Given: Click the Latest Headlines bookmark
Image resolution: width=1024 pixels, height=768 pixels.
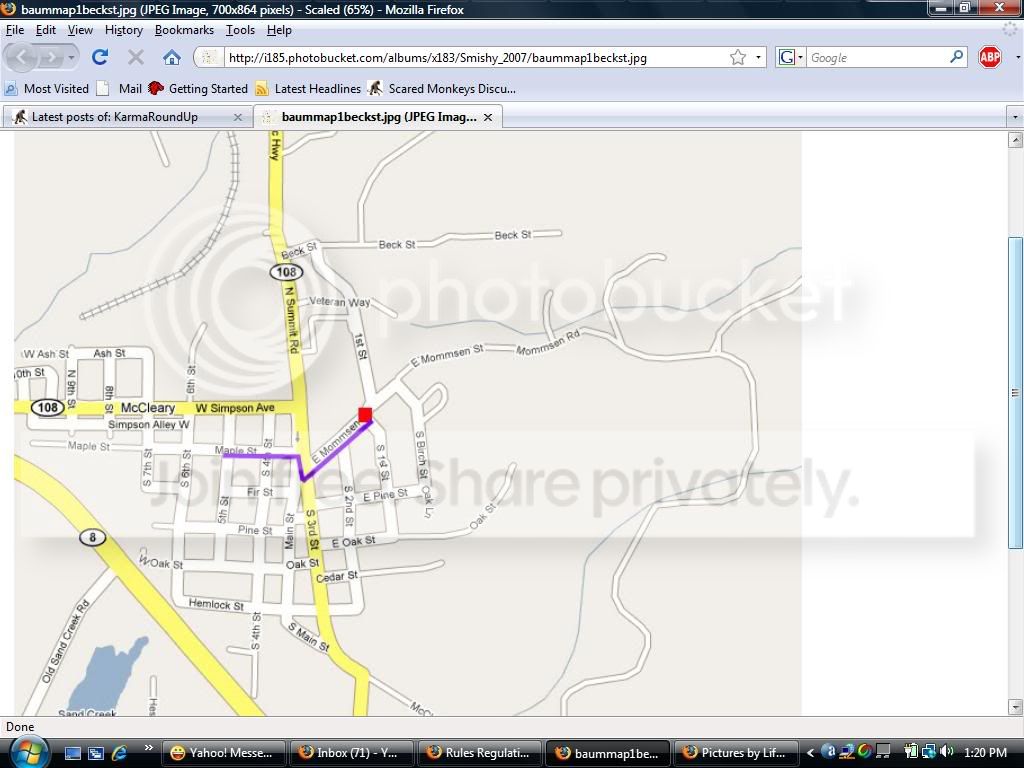Looking at the screenshot, I should point(308,88).
